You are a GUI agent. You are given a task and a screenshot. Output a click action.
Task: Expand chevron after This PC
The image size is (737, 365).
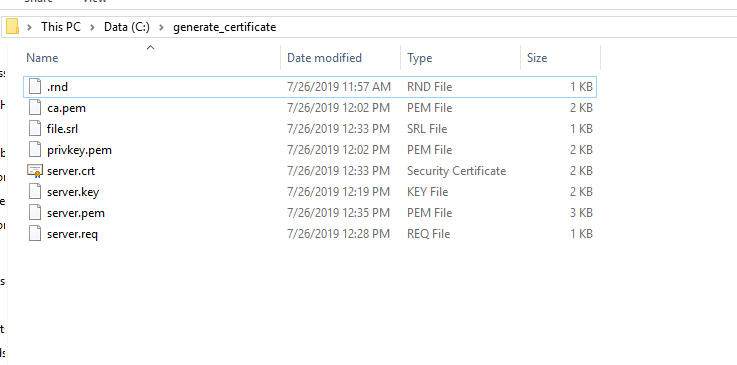pyautogui.click(x=93, y=27)
